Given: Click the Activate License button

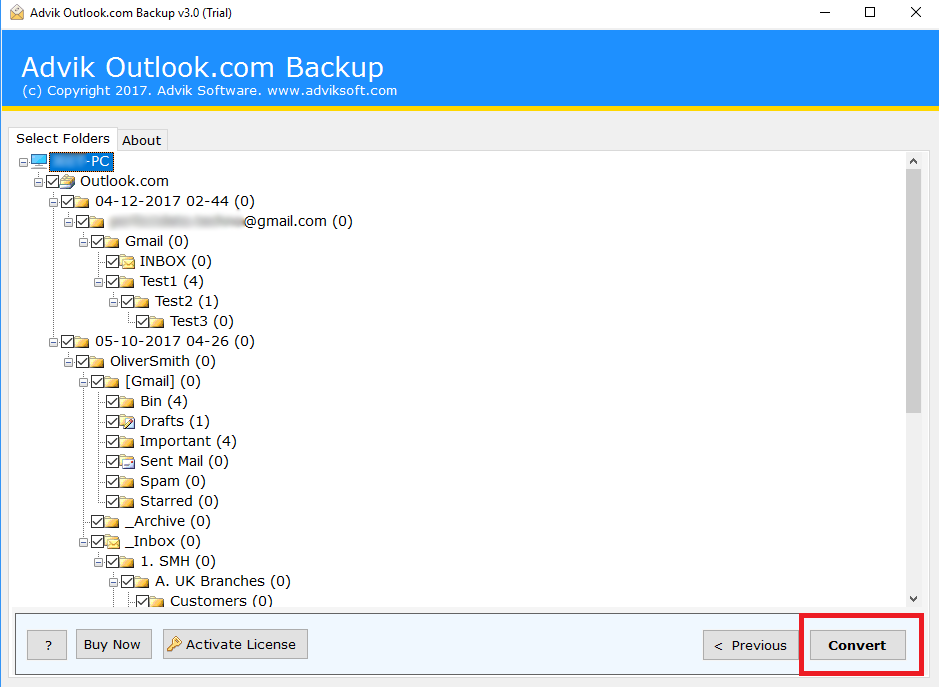Looking at the screenshot, I should (235, 644).
